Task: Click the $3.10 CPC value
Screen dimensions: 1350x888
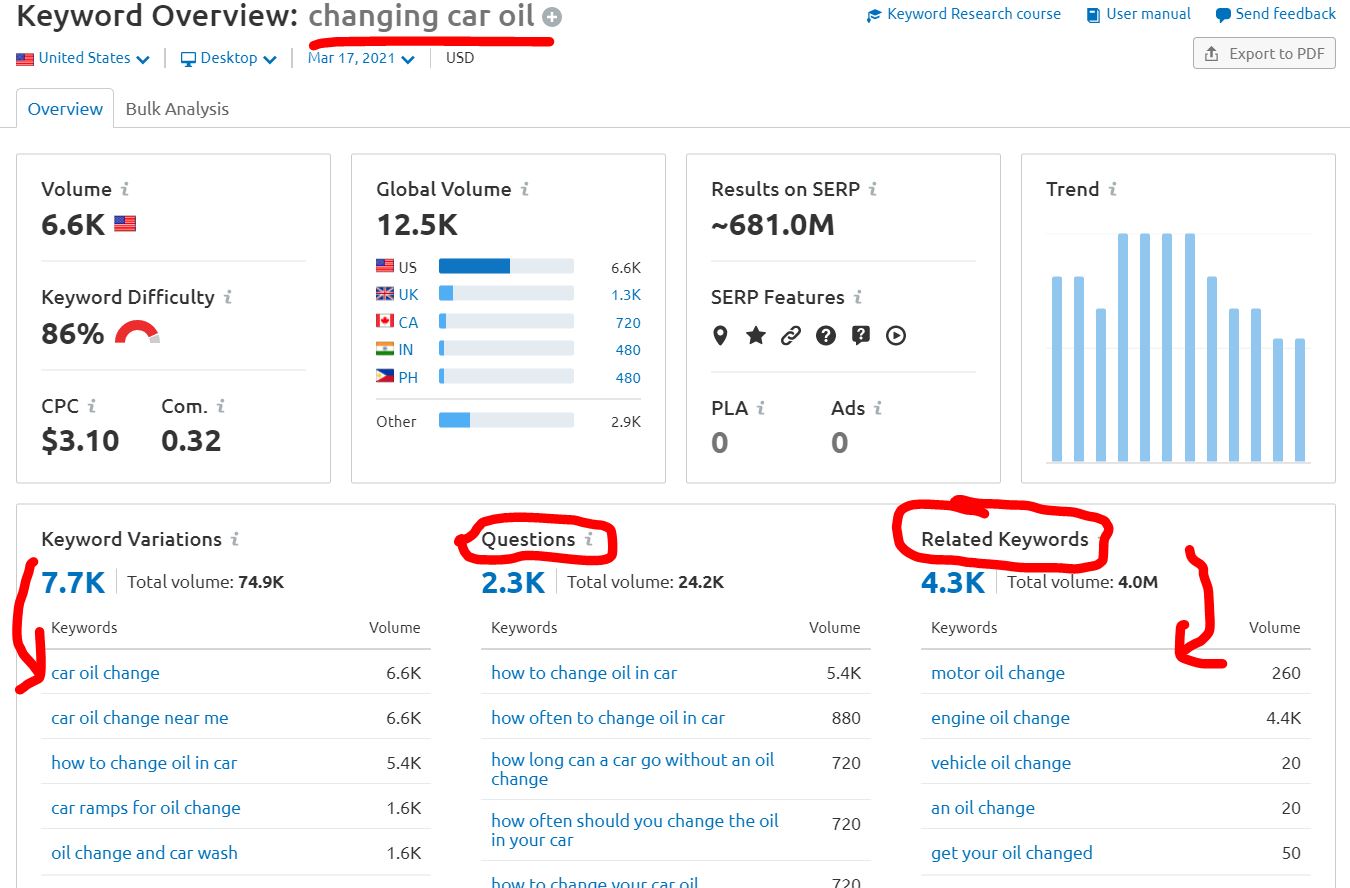Action: [80, 441]
